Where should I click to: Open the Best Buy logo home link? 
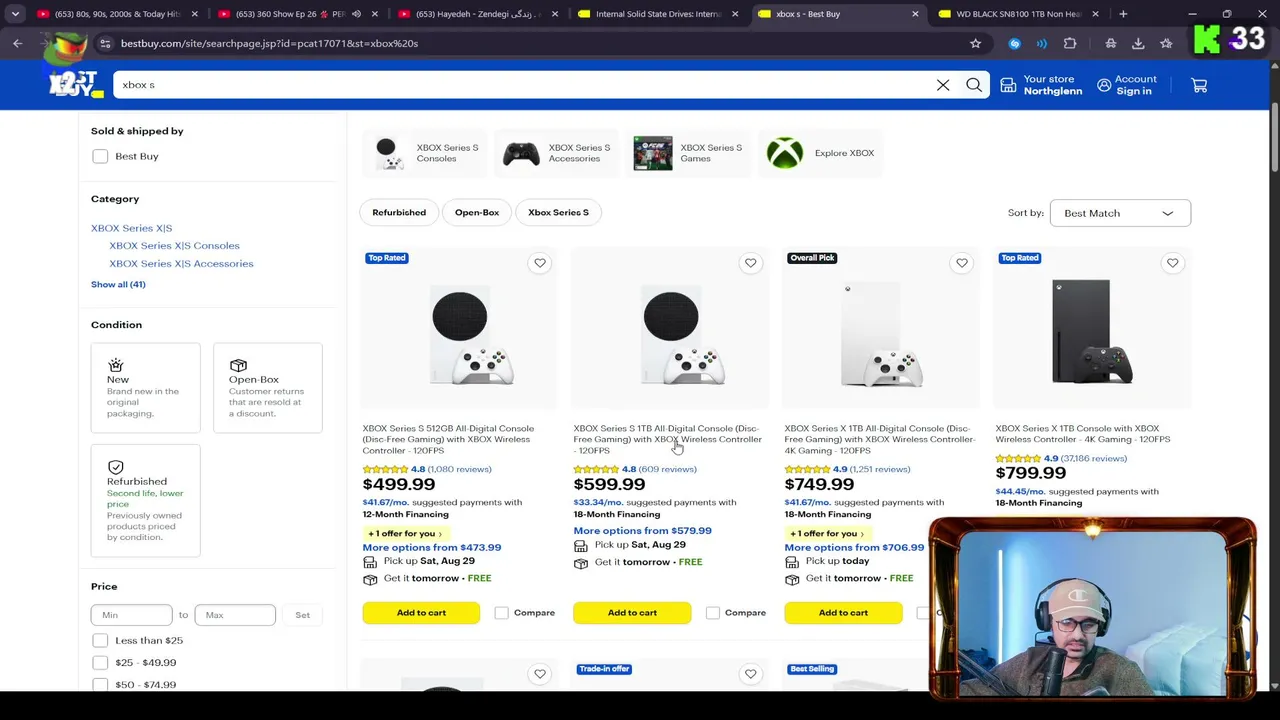pyautogui.click(x=76, y=83)
